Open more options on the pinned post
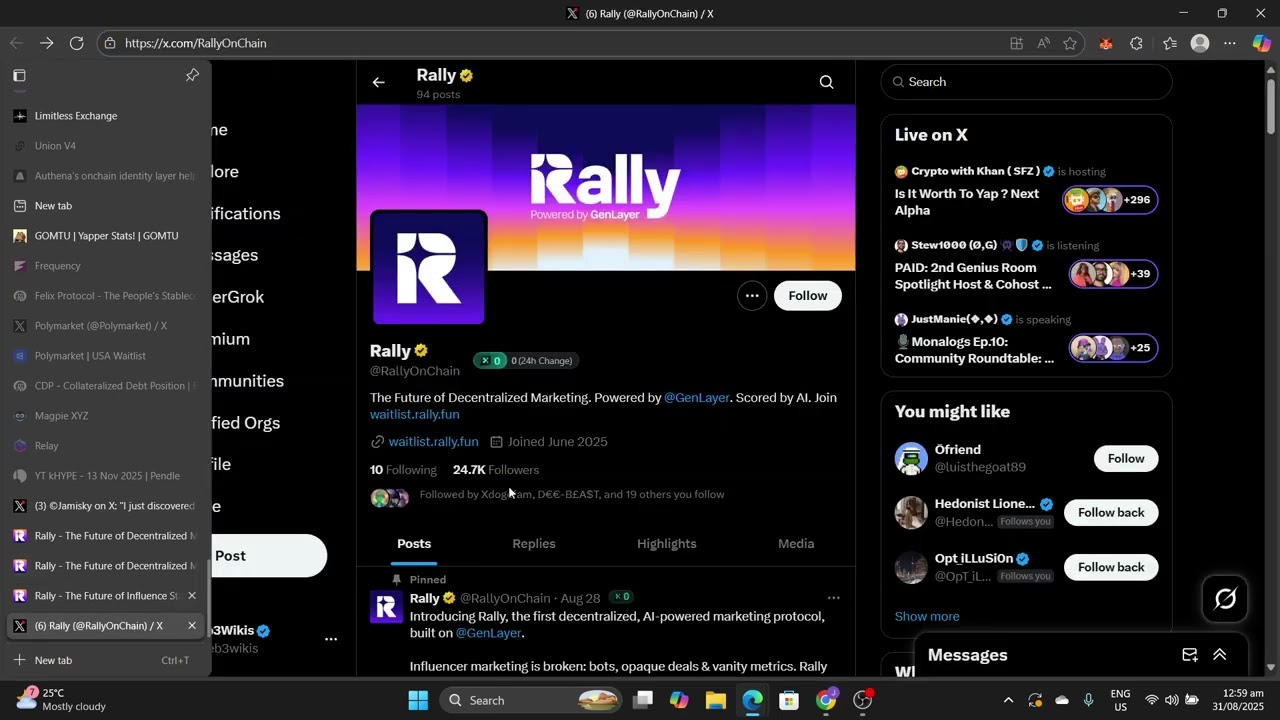This screenshot has height=720, width=1280. point(833,598)
